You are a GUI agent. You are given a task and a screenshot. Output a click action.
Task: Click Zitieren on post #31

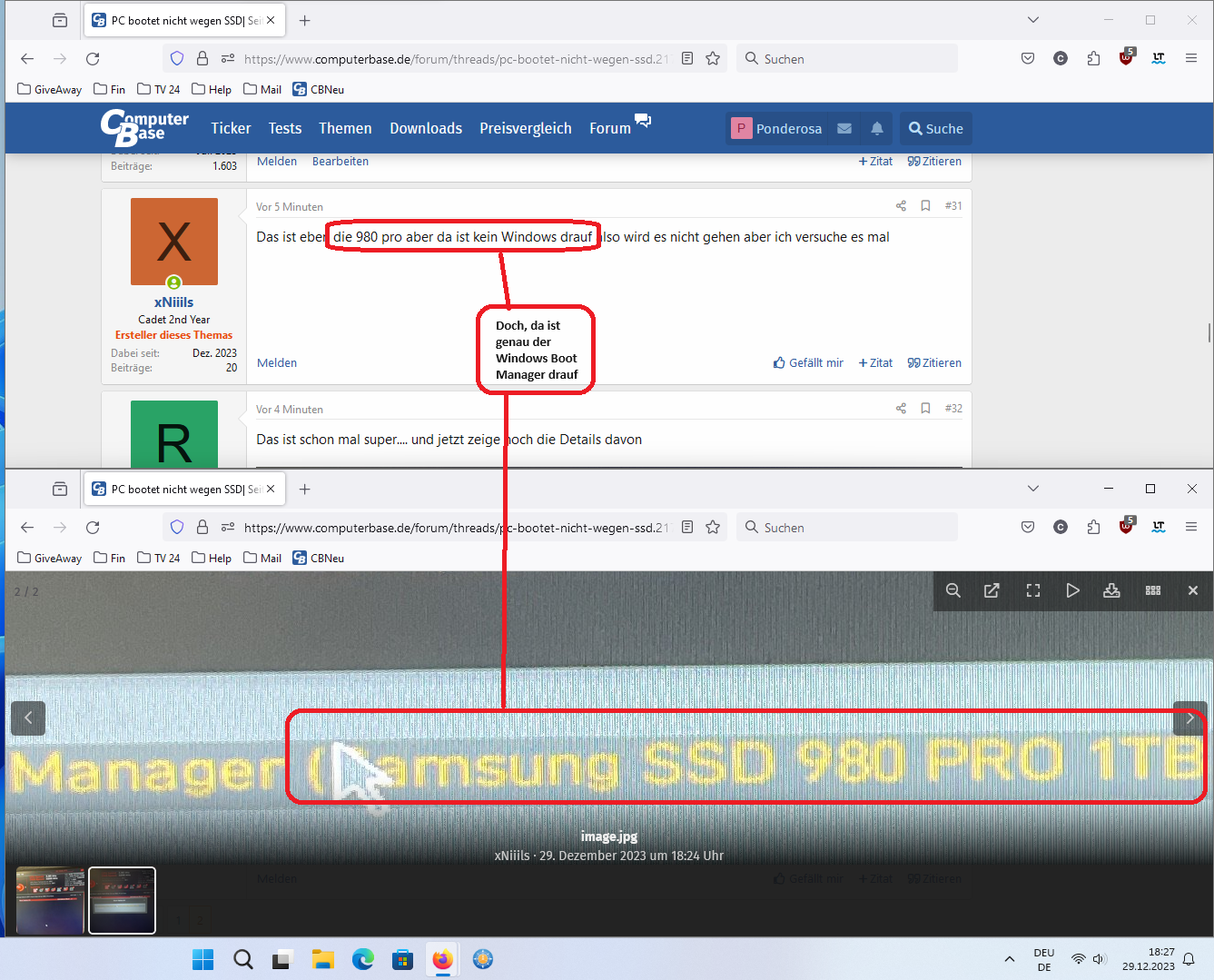[x=934, y=362]
